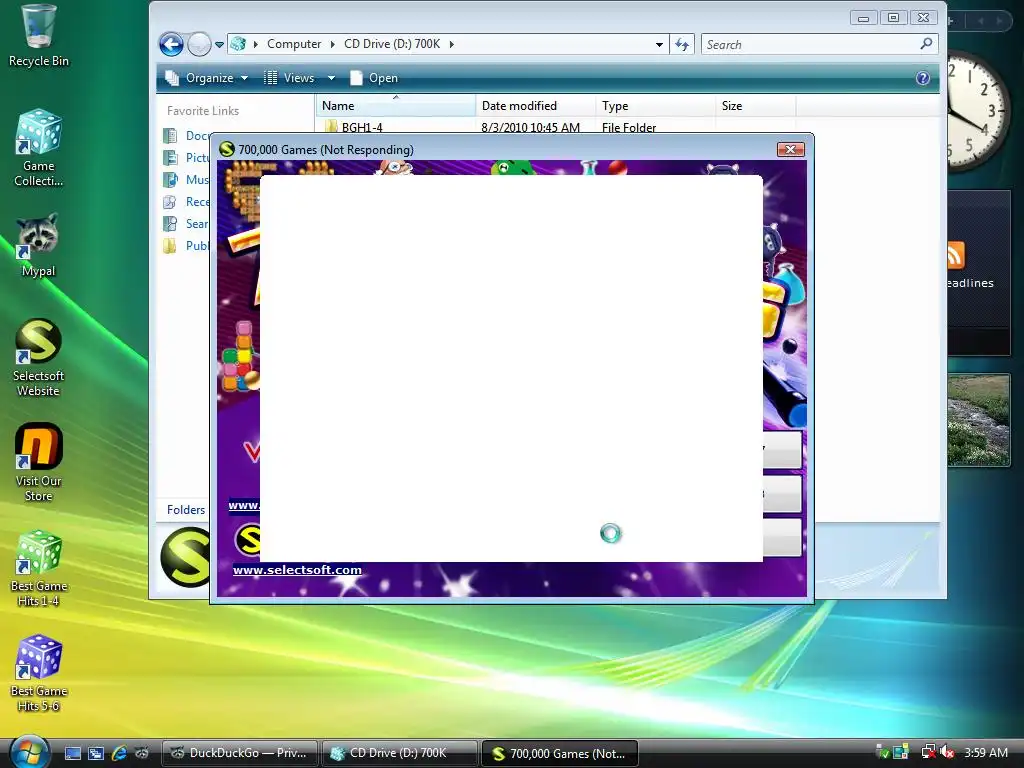Launch Internet Explorer from quick launch
Image resolution: width=1024 pixels, height=768 pixels.
(x=119, y=754)
